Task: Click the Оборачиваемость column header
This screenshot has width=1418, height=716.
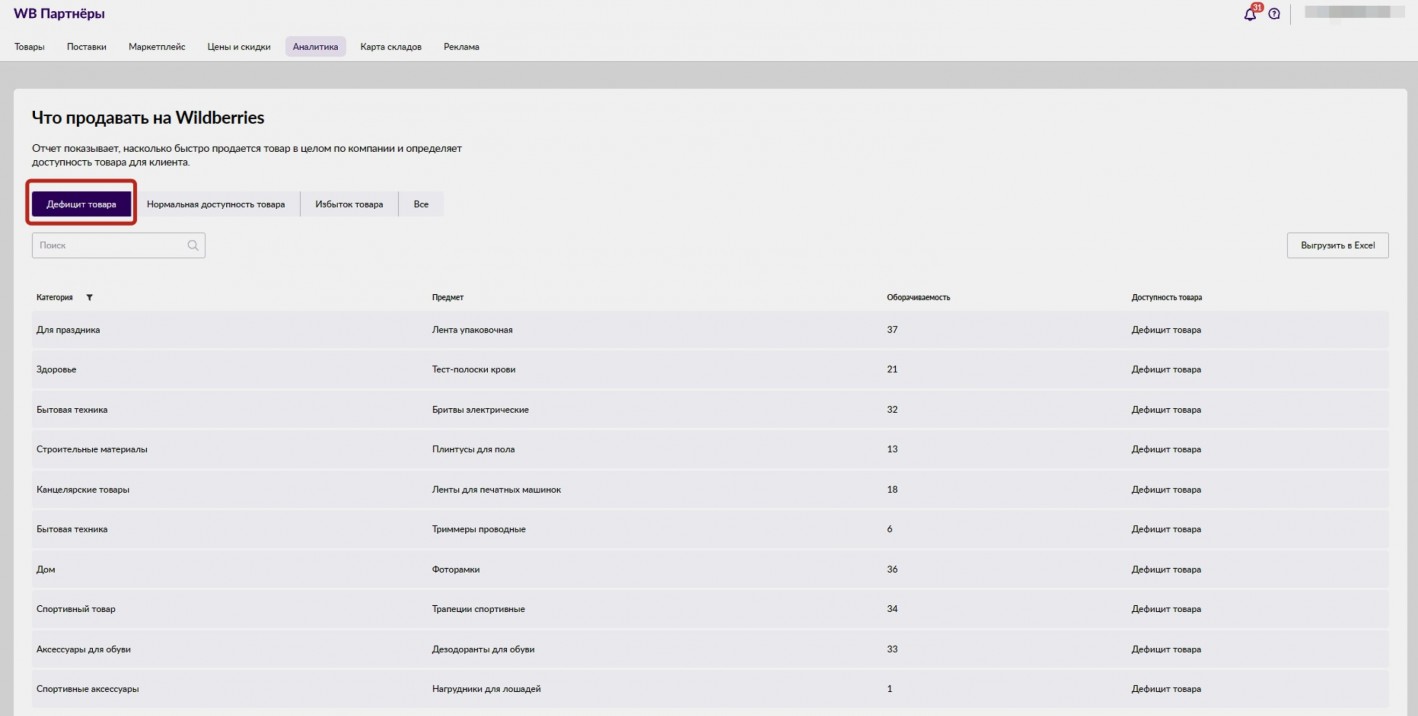Action: pos(918,298)
